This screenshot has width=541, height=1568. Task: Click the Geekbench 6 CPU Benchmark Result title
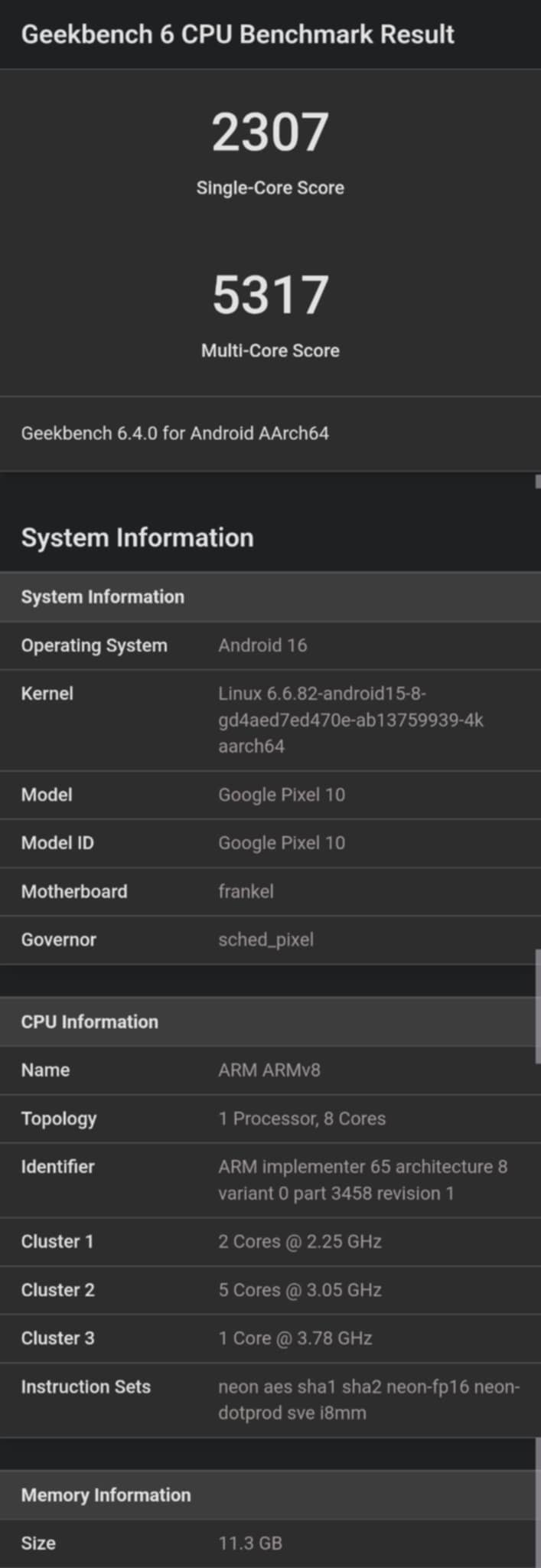[238, 34]
